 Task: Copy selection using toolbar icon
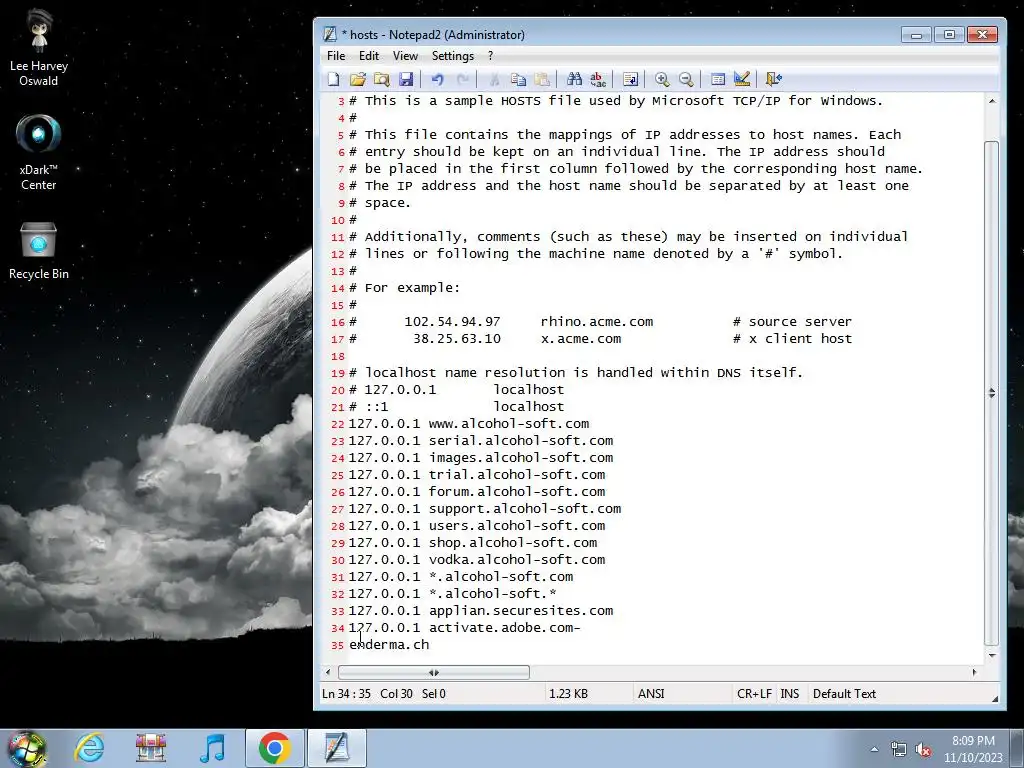518,79
